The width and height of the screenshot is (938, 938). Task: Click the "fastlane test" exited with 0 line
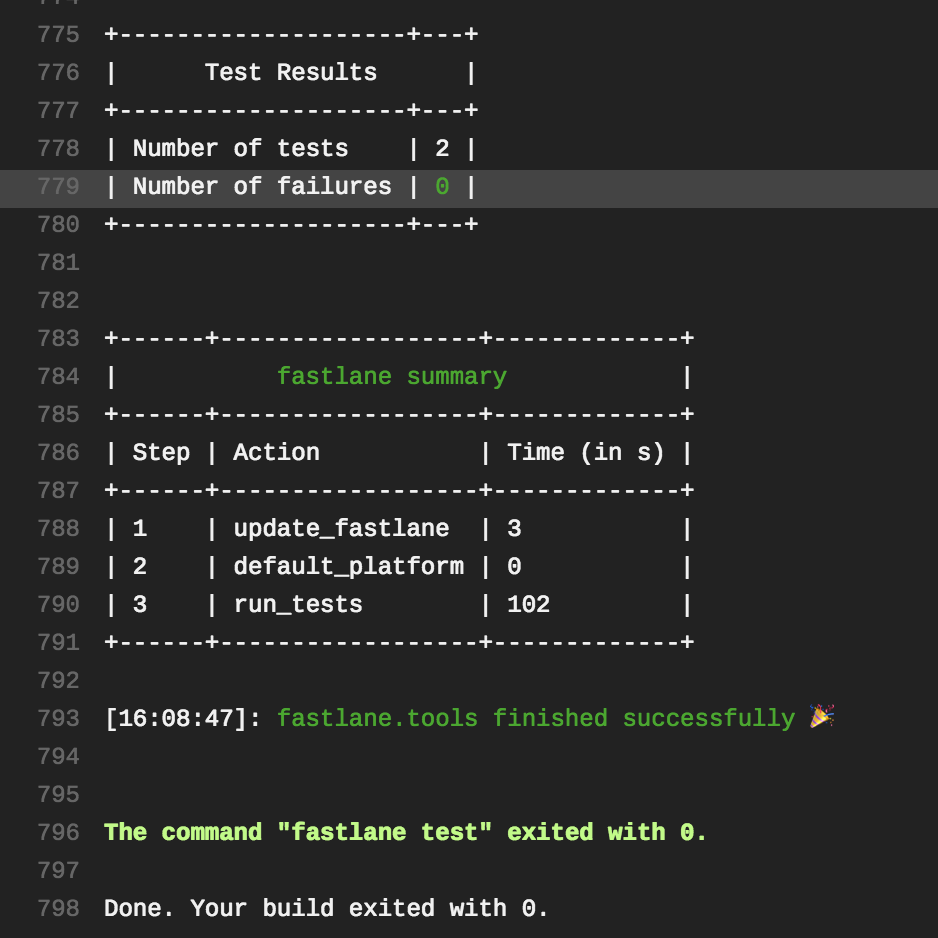coord(405,833)
